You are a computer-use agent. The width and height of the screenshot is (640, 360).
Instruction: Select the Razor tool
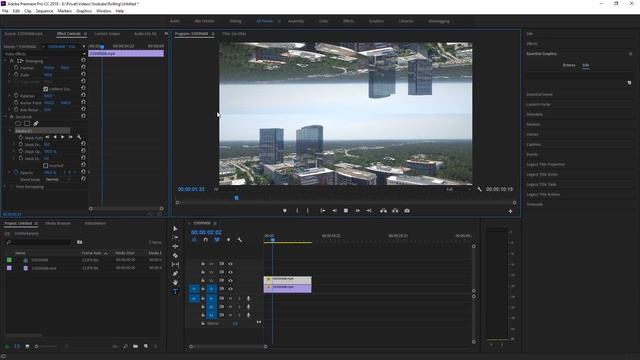coord(175,256)
